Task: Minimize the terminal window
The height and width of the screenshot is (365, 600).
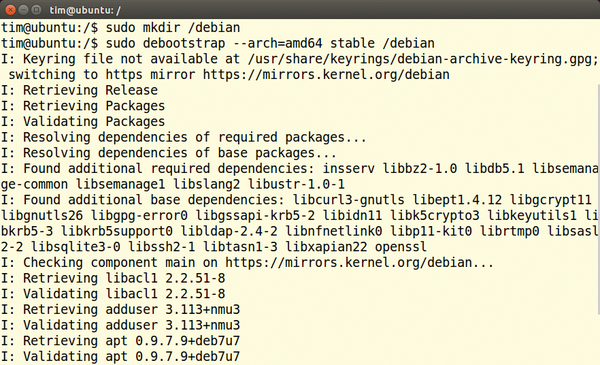Action: (x=24, y=10)
